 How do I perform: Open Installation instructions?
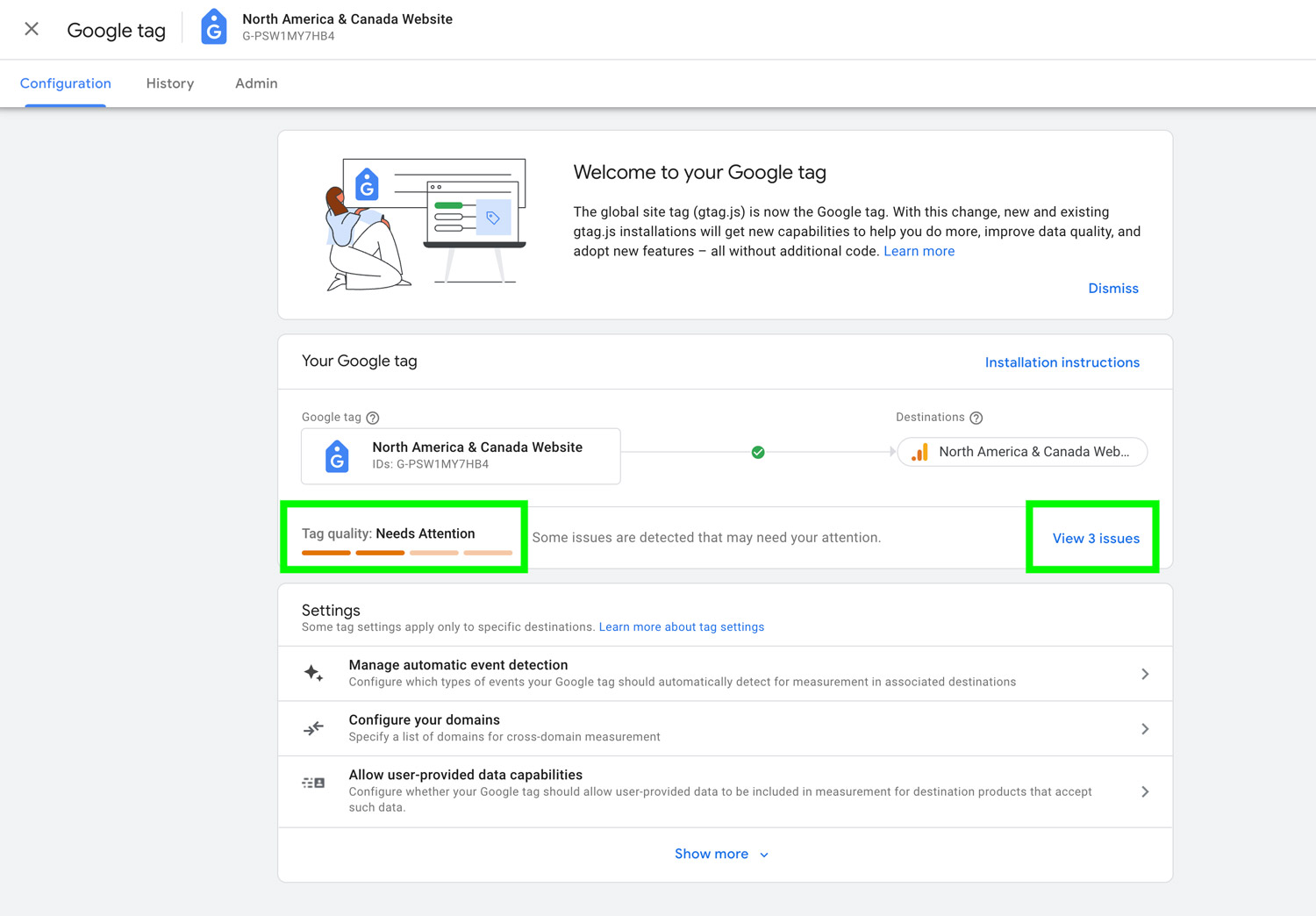1062,362
